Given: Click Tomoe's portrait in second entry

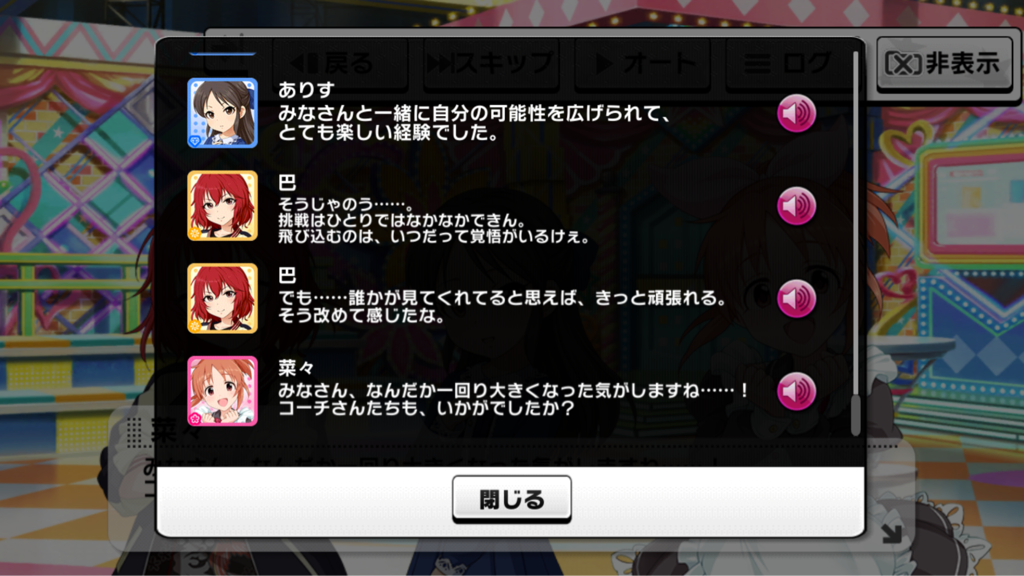Looking at the screenshot, I should [223, 298].
